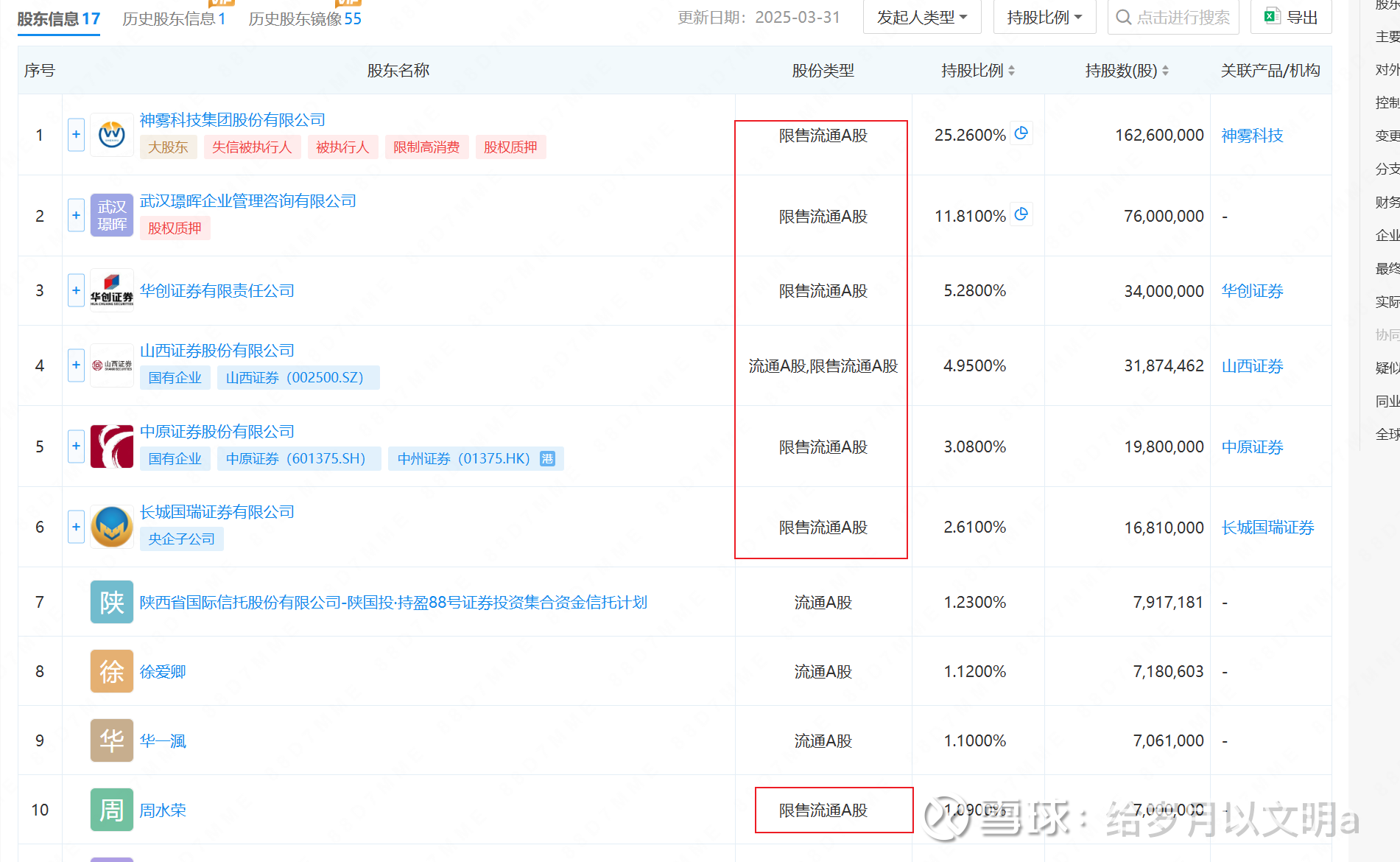Click 周 avatar icon in row 10
Image resolution: width=1400 pixels, height=862 pixels.
click(x=112, y=810)
